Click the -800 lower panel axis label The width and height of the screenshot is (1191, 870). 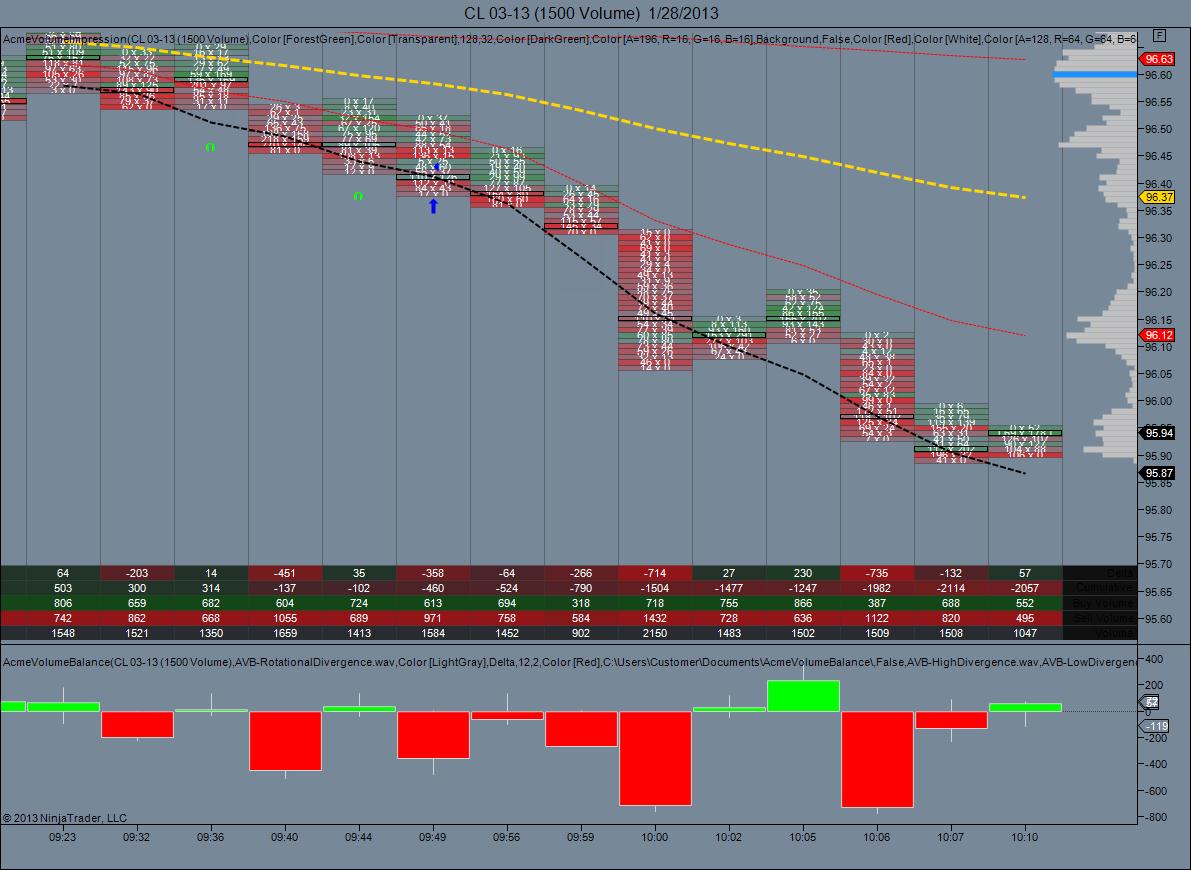1158,818
